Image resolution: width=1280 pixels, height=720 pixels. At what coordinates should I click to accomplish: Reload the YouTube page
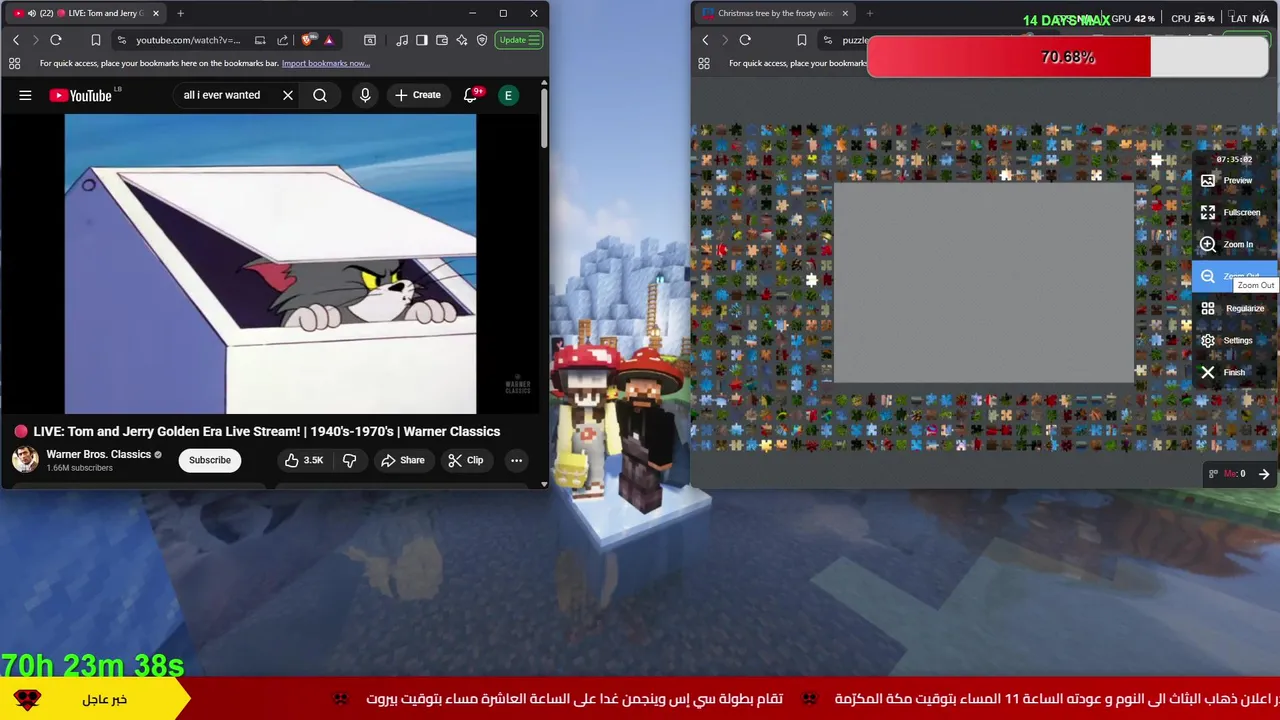(x=56, y=40)
